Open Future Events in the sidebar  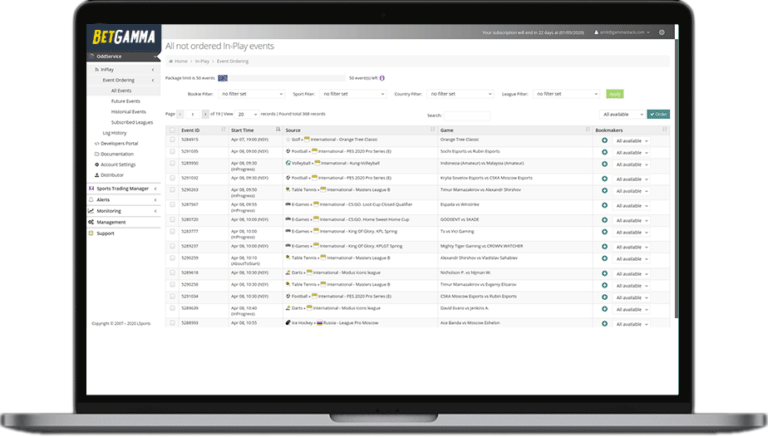(x=126, y=101)
